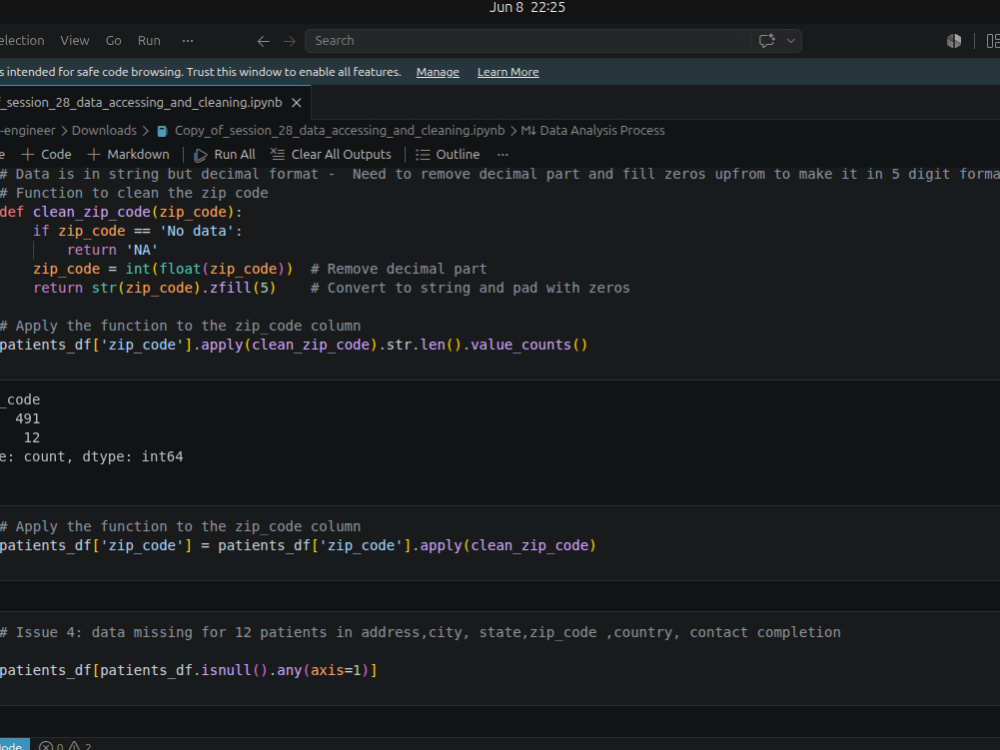
Task: Toggle the layout customization icon
Action: pos(993,41)
